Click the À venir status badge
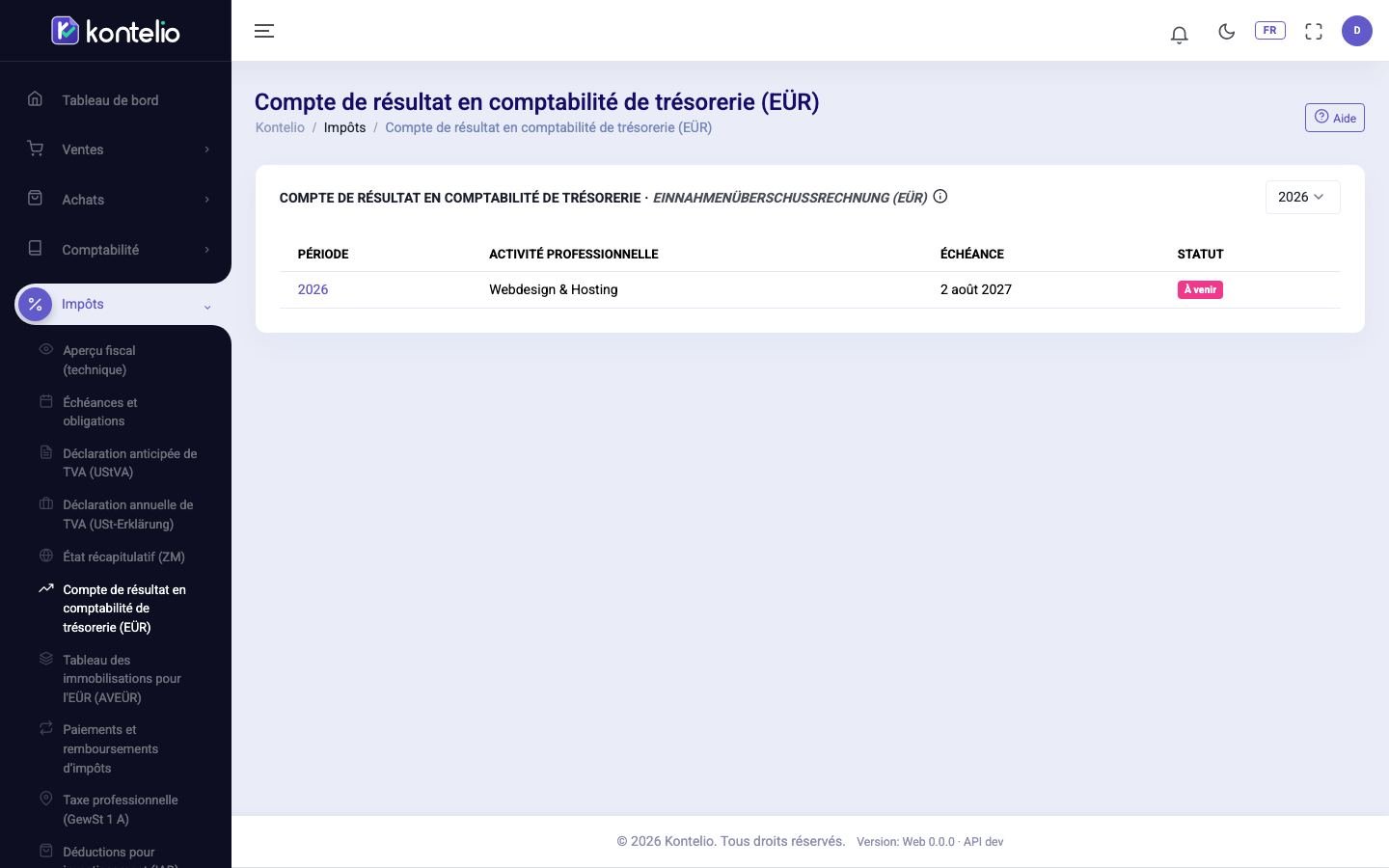The width and height of the screenshot is (1389, 868). pyautogui.click(x=1200, y=289)
